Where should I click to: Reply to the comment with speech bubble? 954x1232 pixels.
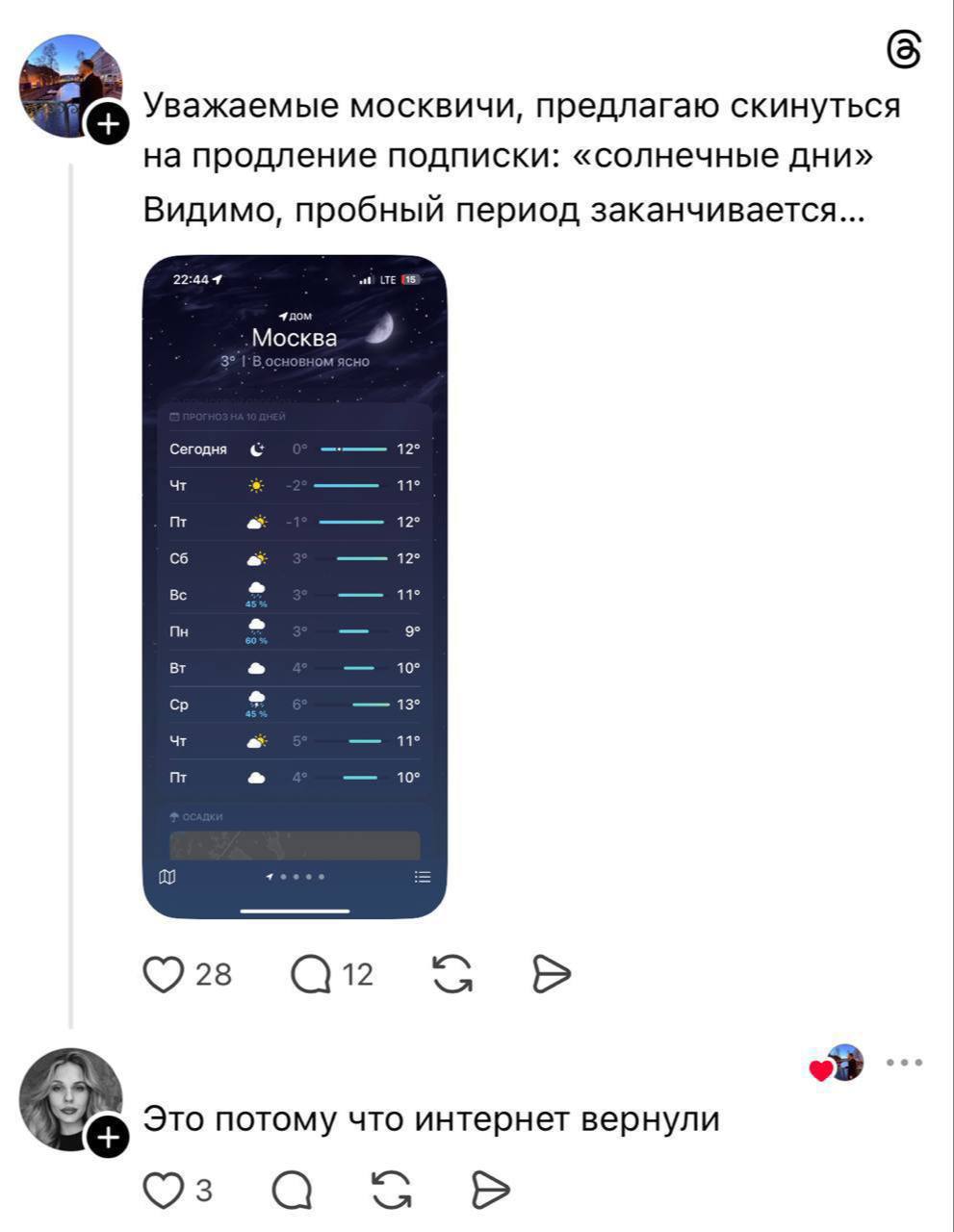[x=292, y=1191]
